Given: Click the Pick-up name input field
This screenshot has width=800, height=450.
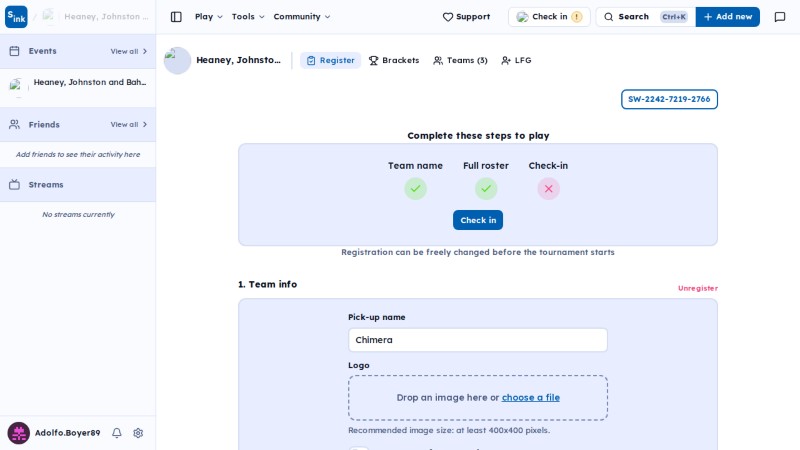Looking at the screenshot, I should [x=478, y=340].
